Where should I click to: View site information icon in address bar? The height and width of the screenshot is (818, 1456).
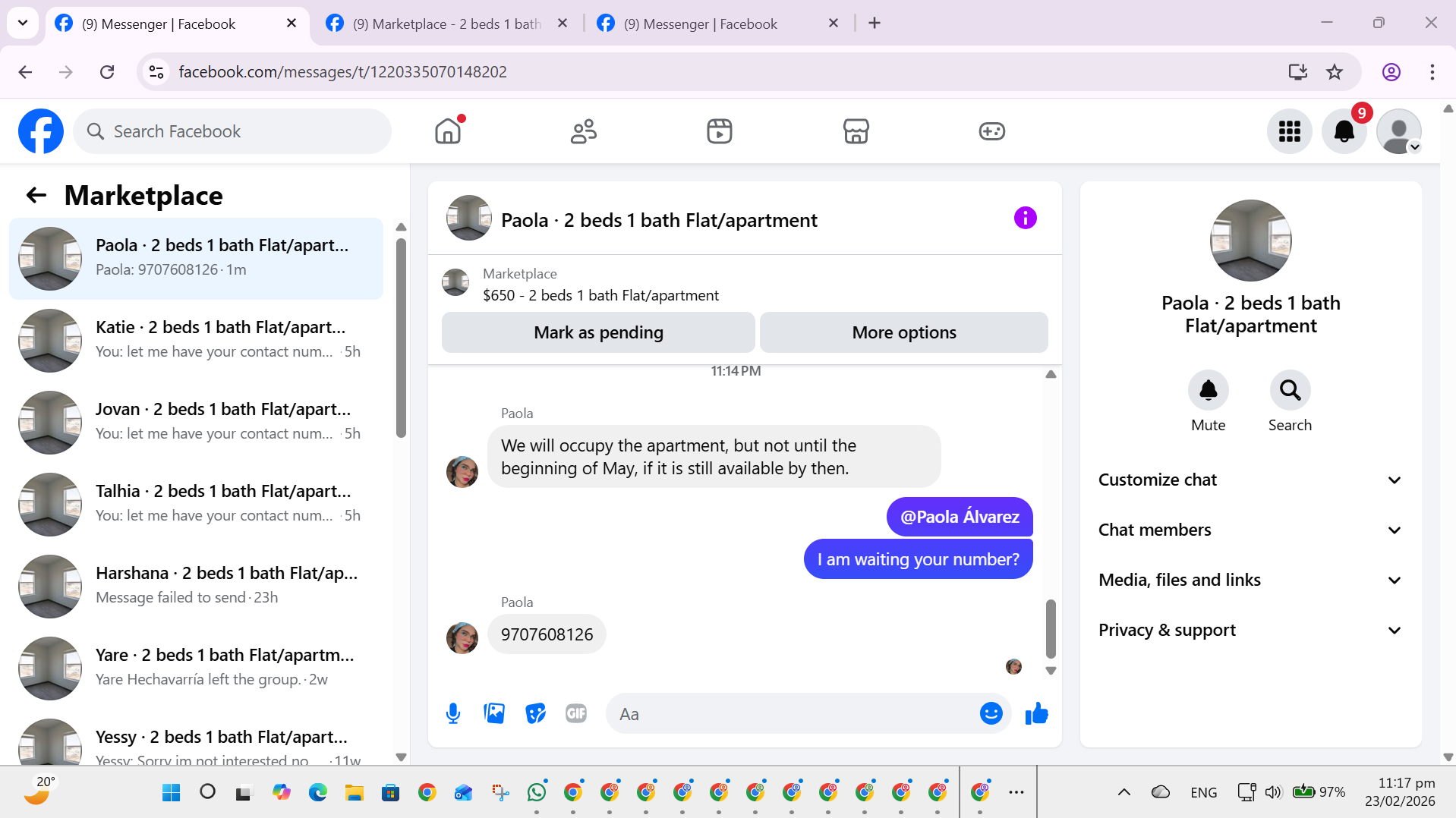click(156, 71)
